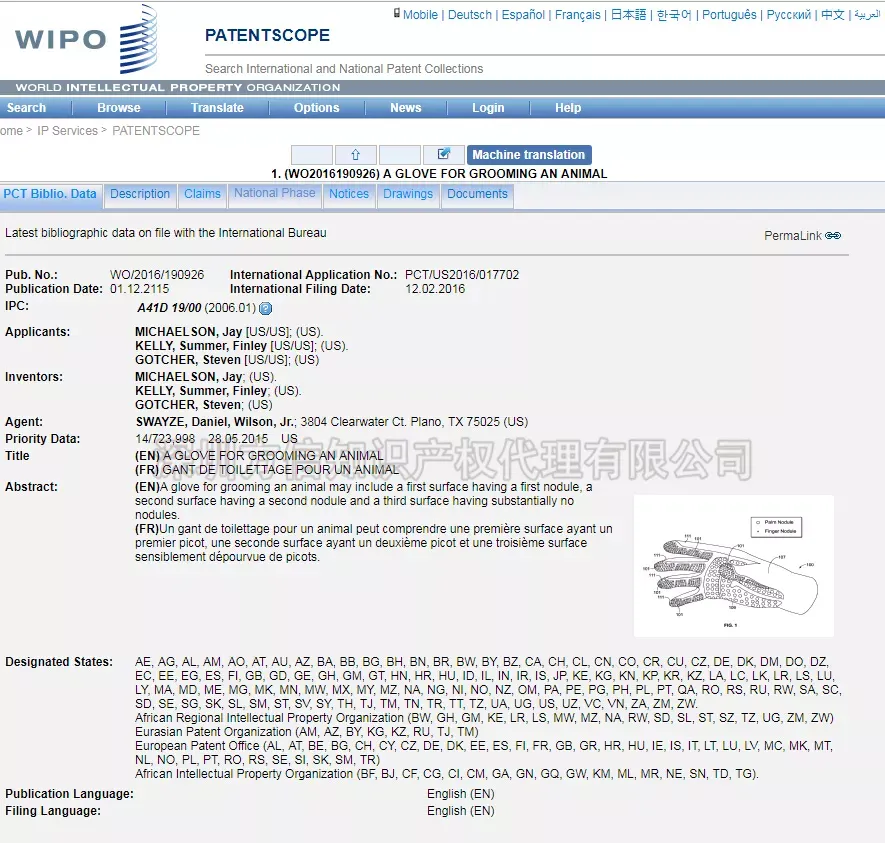This screenshot has height=843, width=885.
Task: Click agent name SWAYZE, Daniel, Wilson, Jr.
Action: pyautogui.click(x=215, y=422)
